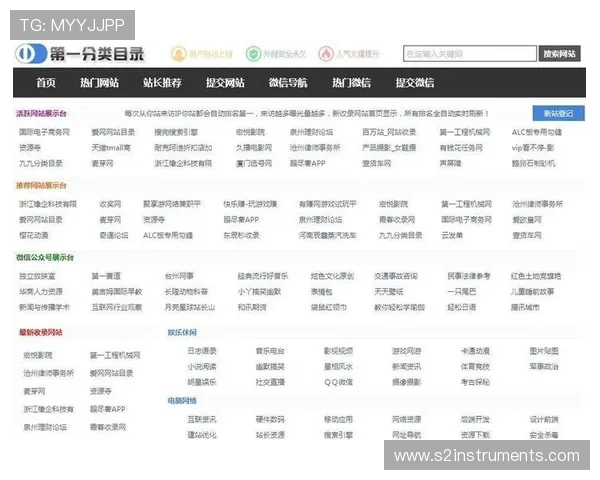Open the 天天壁纸 WeChat account link
This screenshot has width=600, height=480.
pos(389,292)
